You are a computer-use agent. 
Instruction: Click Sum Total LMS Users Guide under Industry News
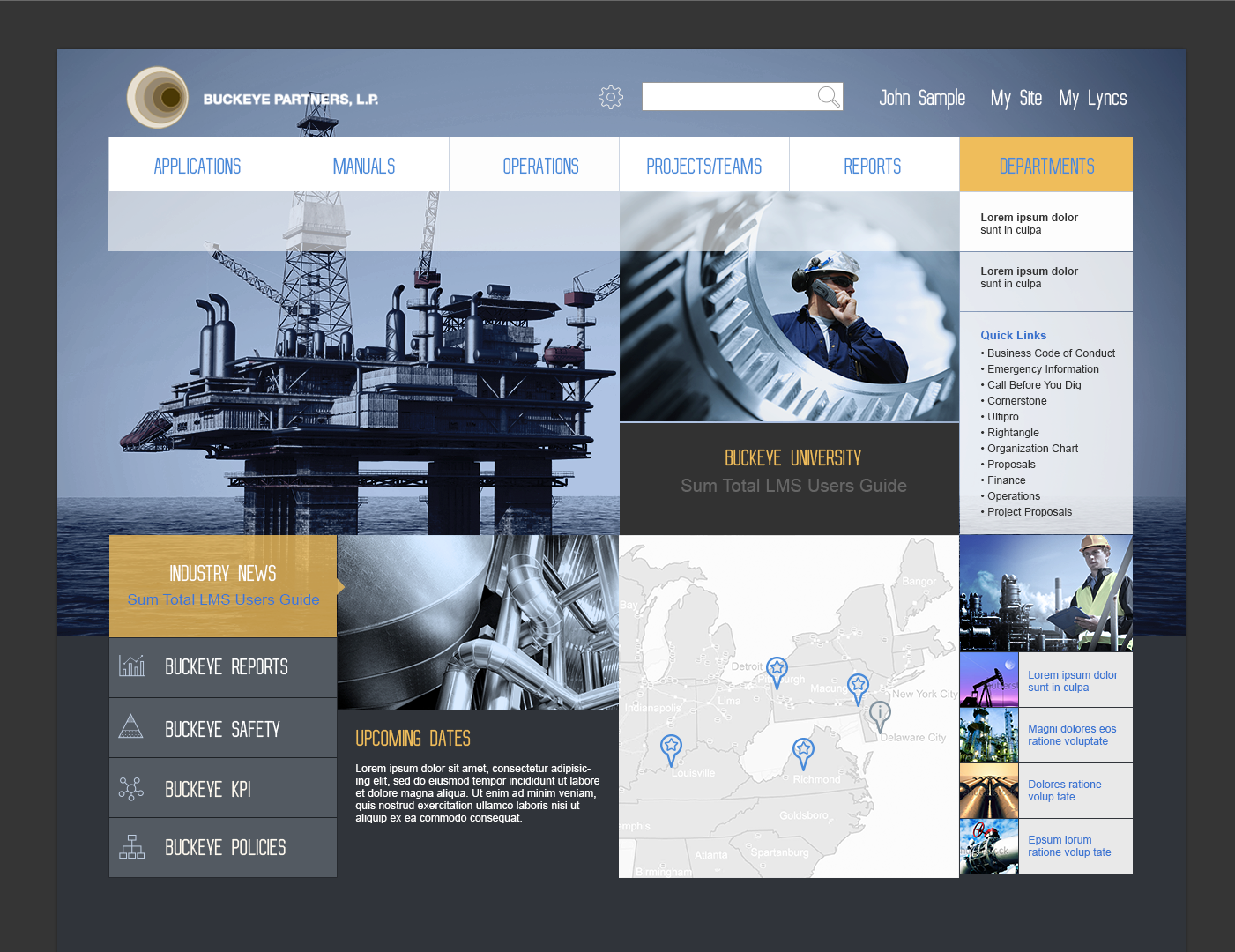(x=223, y=599)
